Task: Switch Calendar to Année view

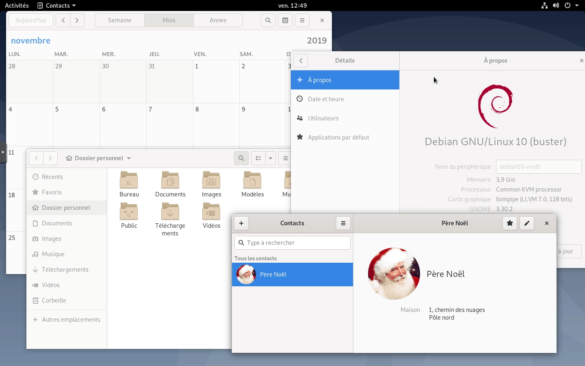Action: pos(218,20)
